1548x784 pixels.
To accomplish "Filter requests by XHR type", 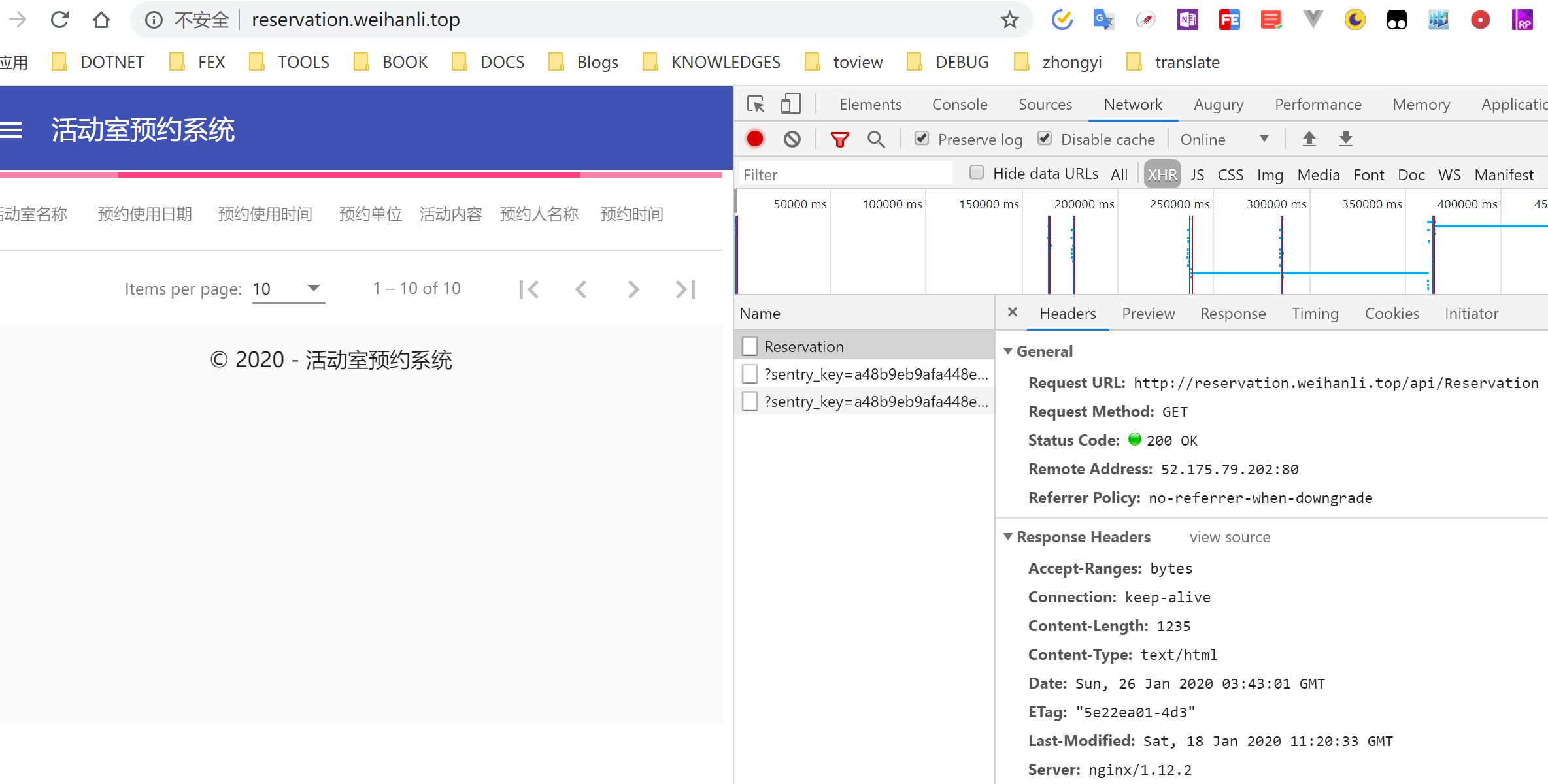I will [x=1162, y=174].
